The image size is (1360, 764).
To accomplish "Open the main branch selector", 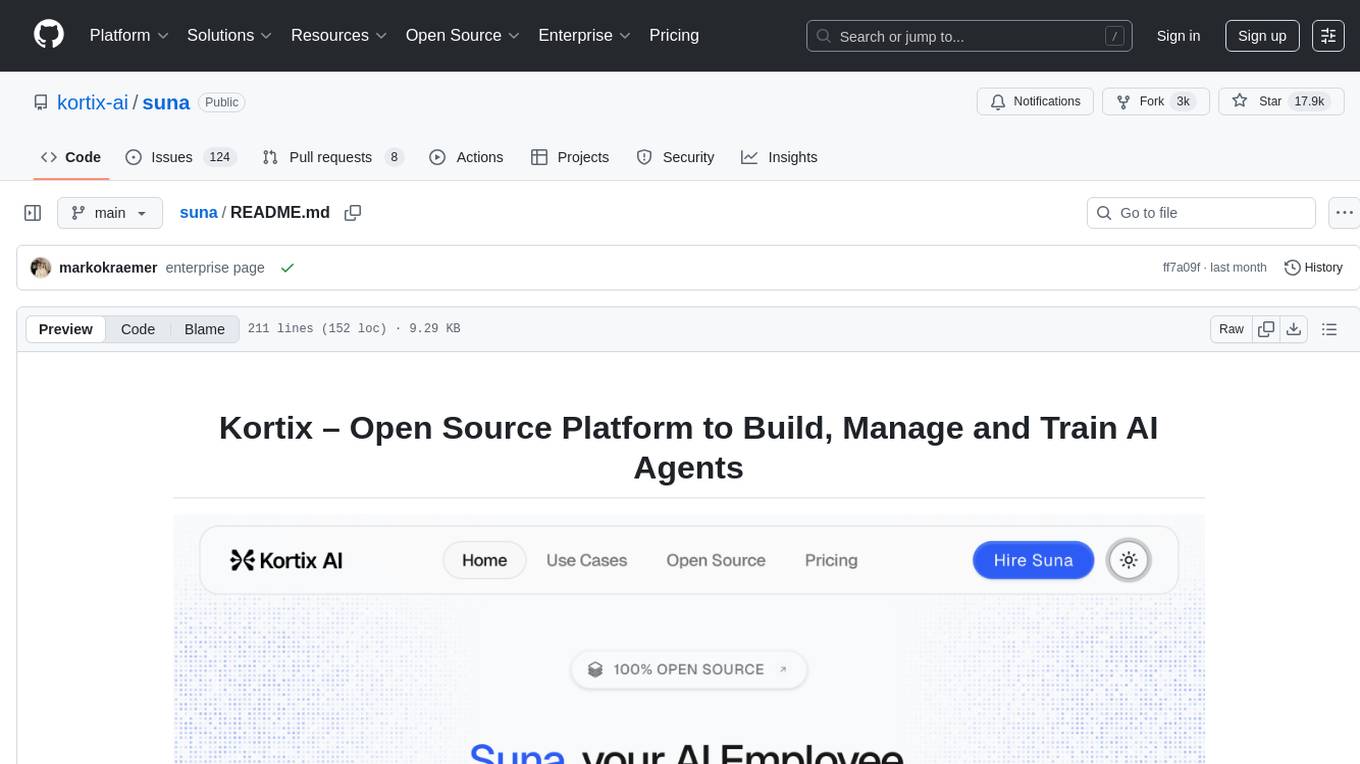I will tap(110, 213).
